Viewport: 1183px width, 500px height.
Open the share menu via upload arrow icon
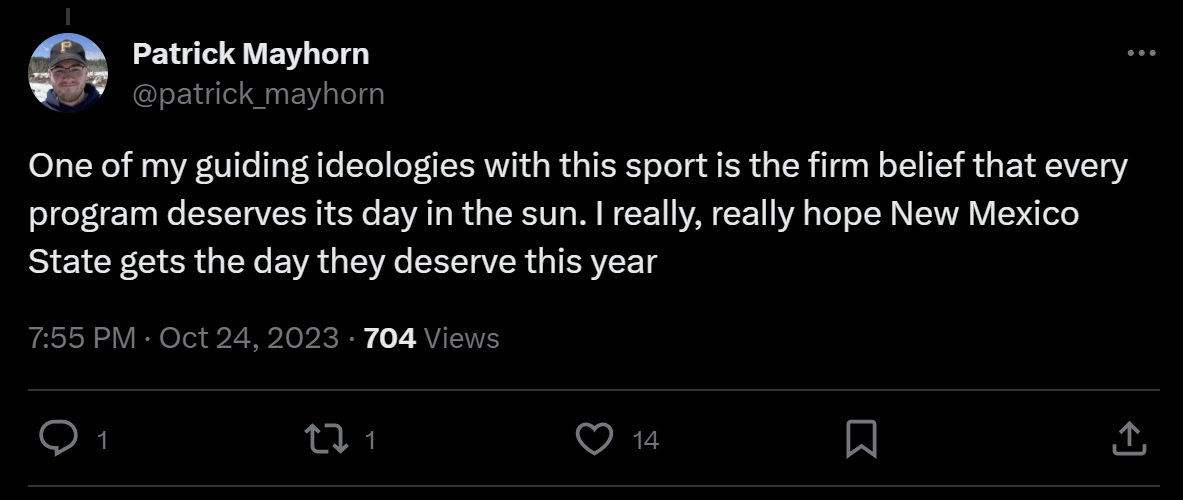coord(1129,438)
